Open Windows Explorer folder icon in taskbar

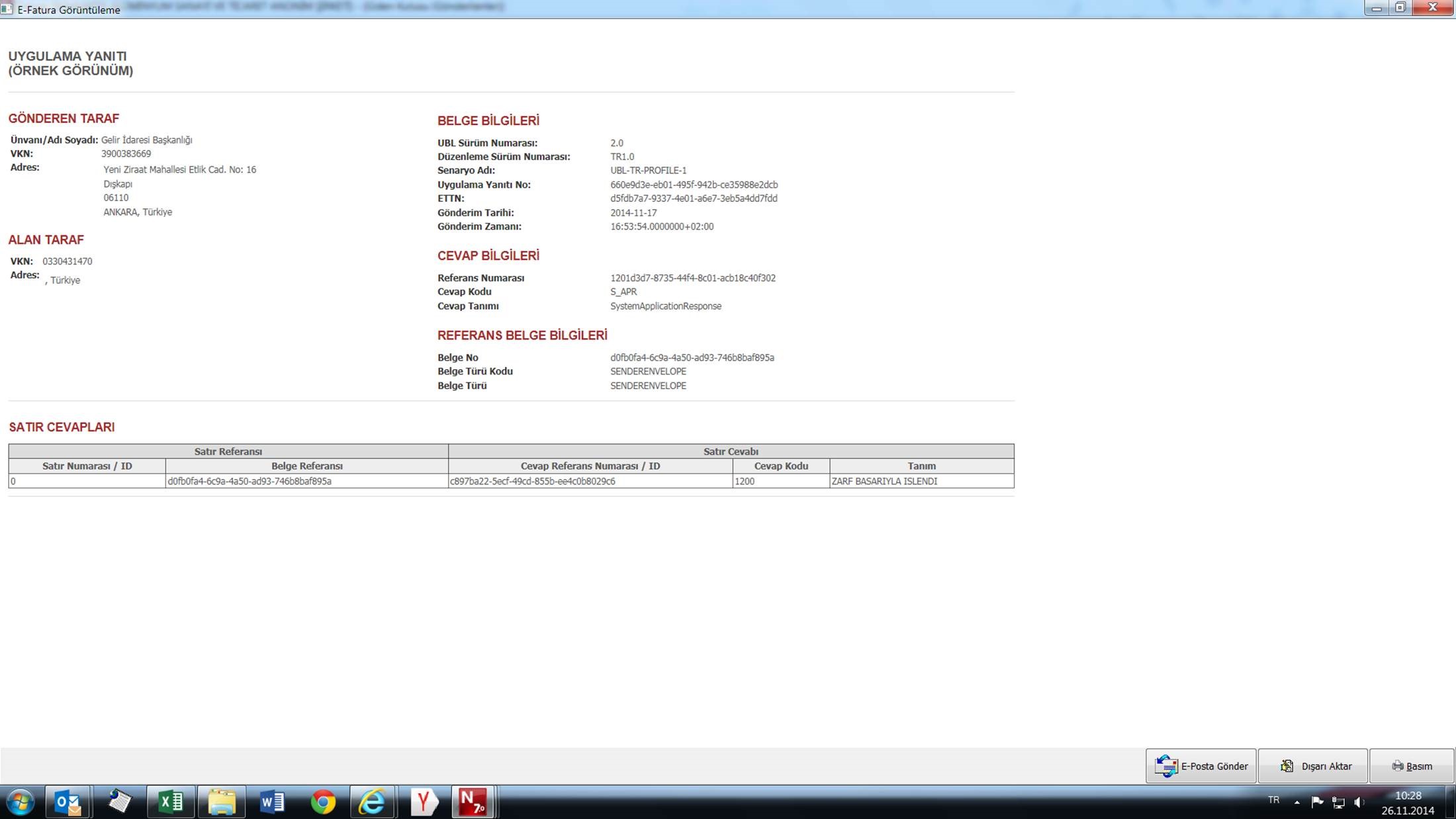point(222,802)
